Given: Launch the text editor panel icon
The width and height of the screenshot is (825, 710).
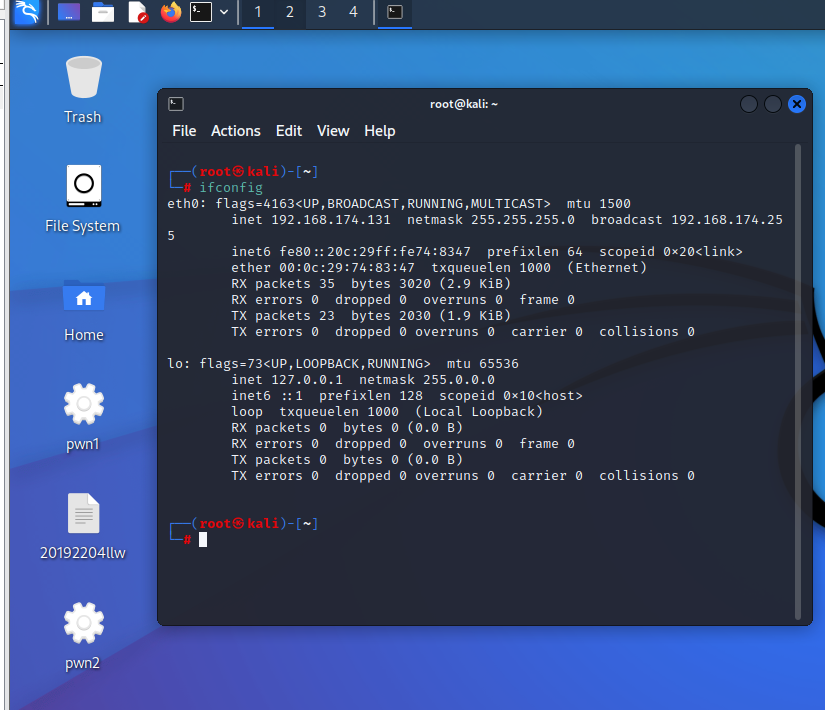Looking at the screenshot, I should tap(137, 12).
